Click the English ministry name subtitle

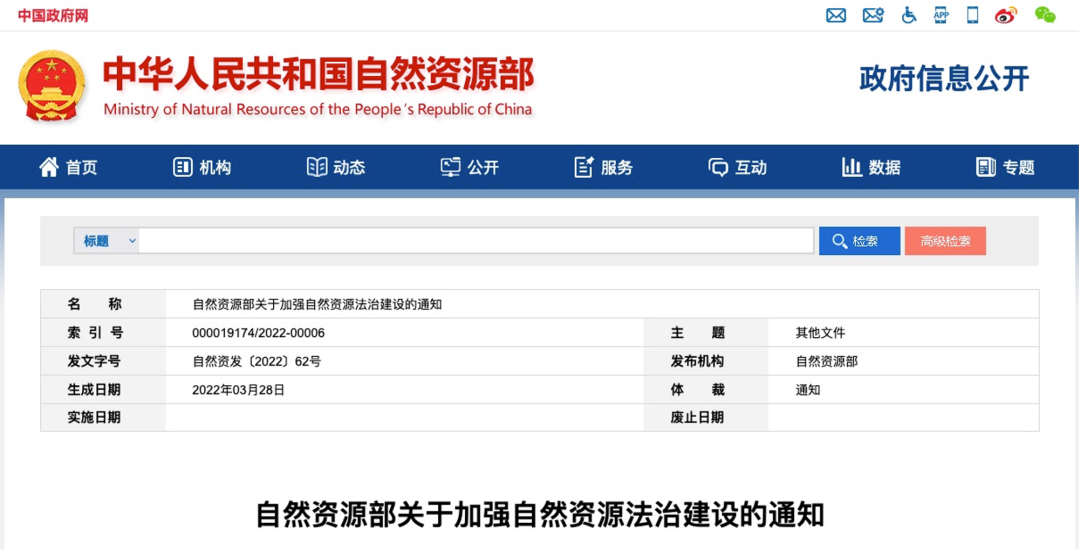(318, 109)
